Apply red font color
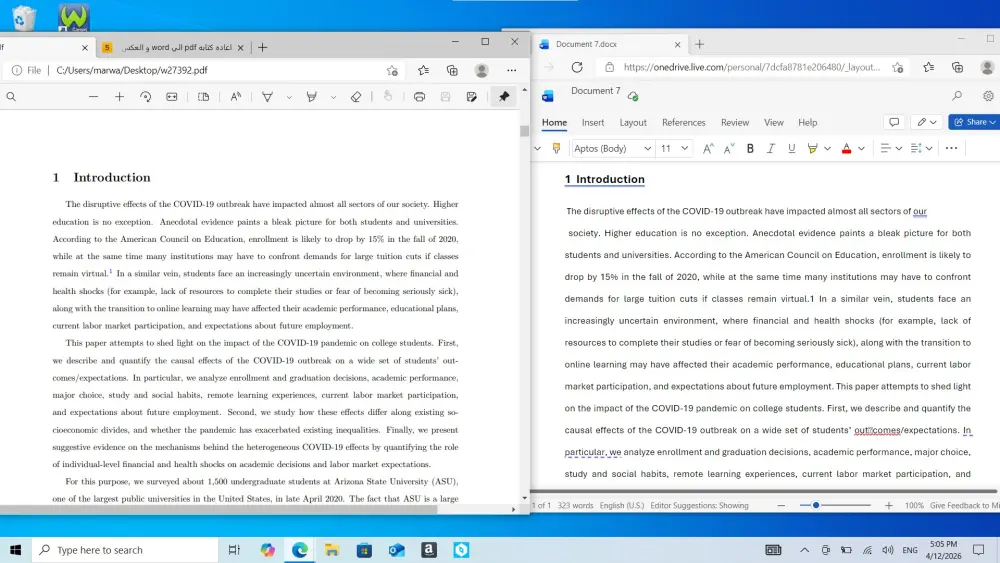 [x=846, y=149]
